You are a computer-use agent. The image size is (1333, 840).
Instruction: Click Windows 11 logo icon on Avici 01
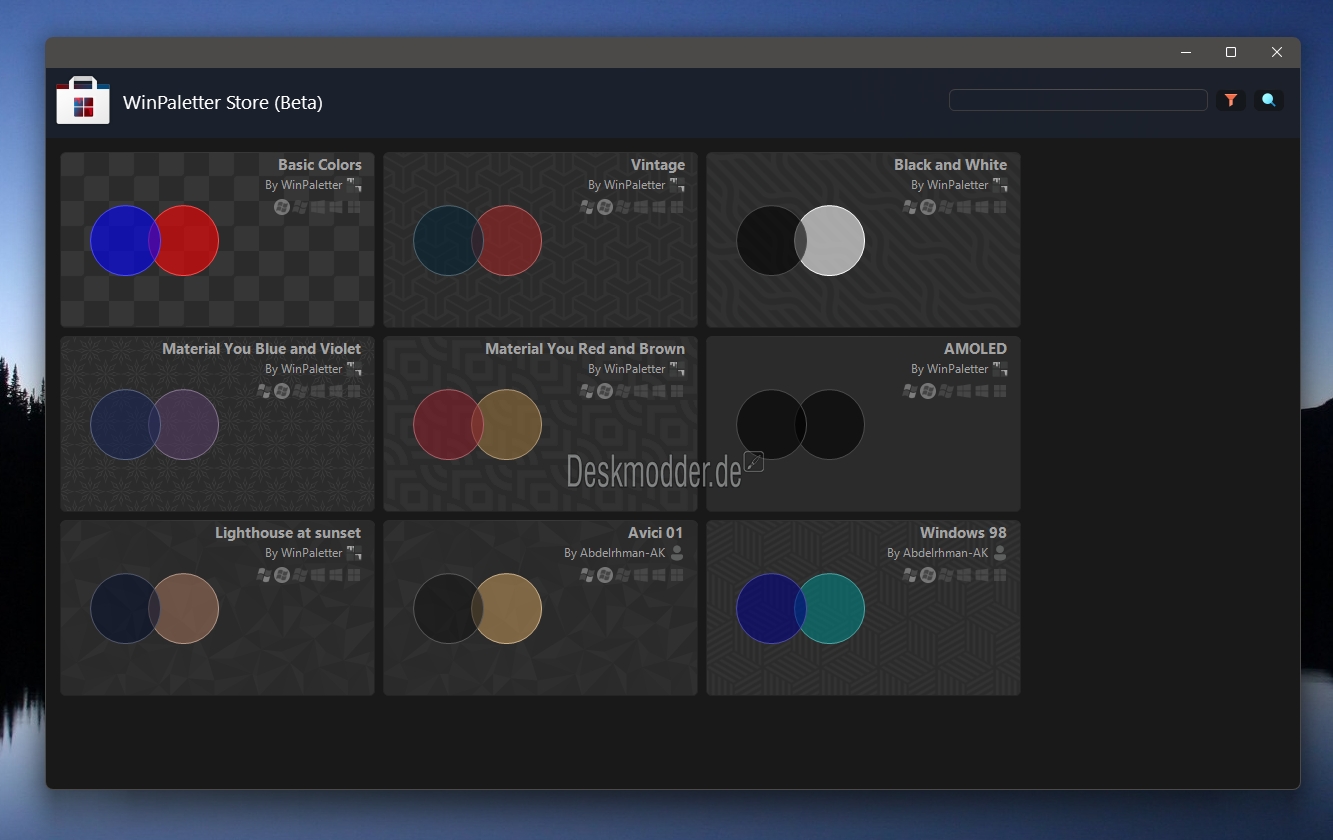coord(677,575)
